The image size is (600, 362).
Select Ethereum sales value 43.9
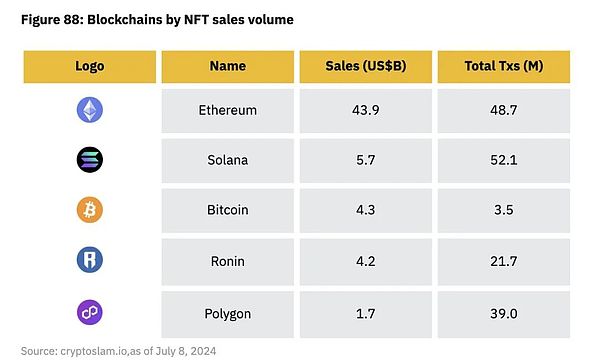click(366, 110)
